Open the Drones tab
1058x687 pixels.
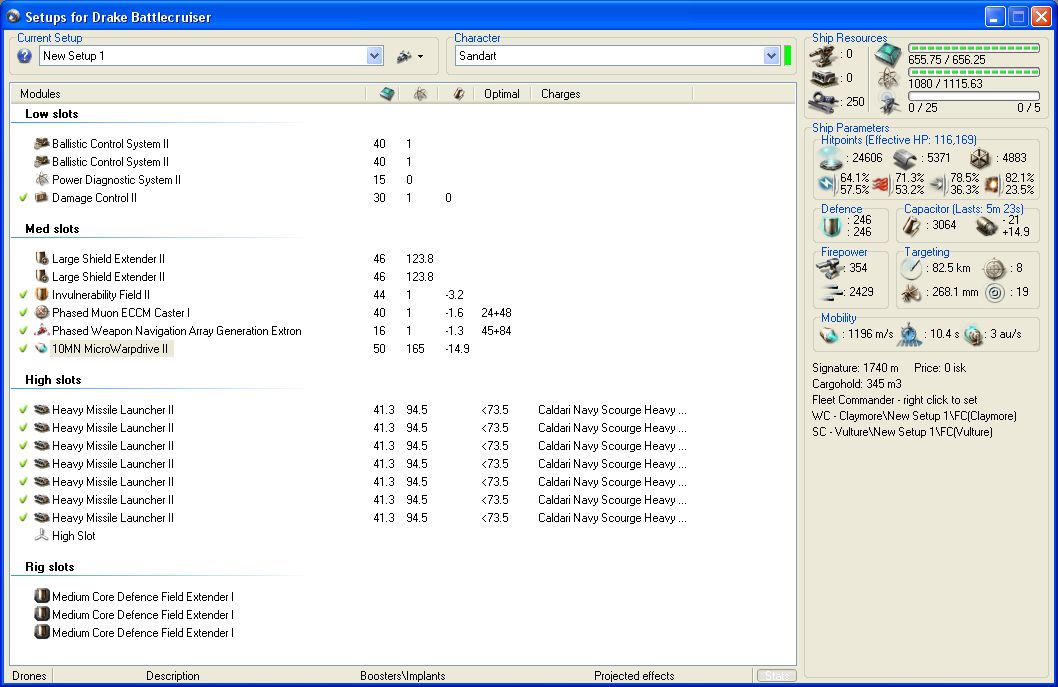pos(30,676)
